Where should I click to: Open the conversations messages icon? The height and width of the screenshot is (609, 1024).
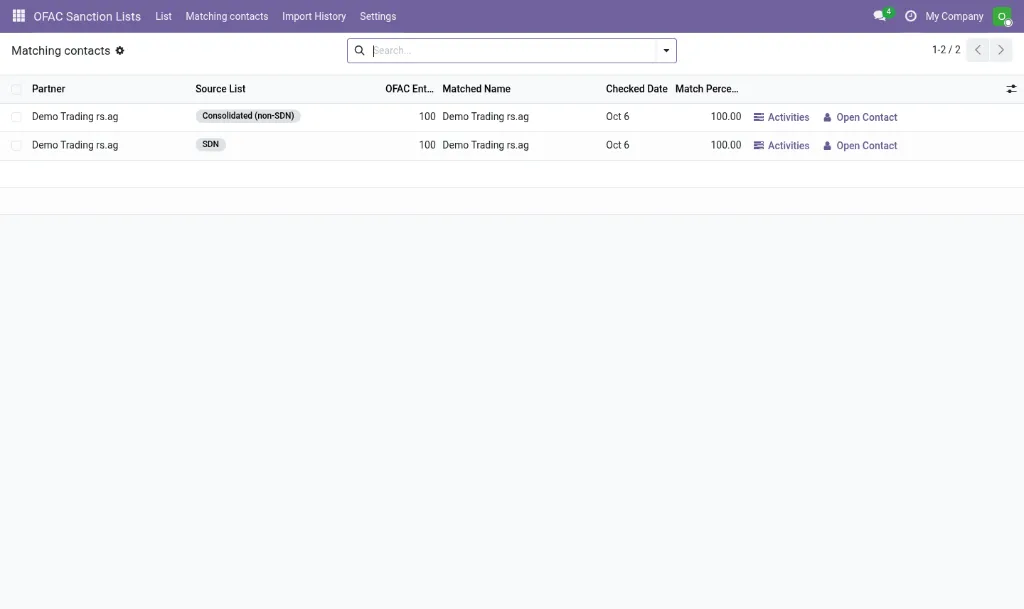pyautogui.click(x=880, y=16)
